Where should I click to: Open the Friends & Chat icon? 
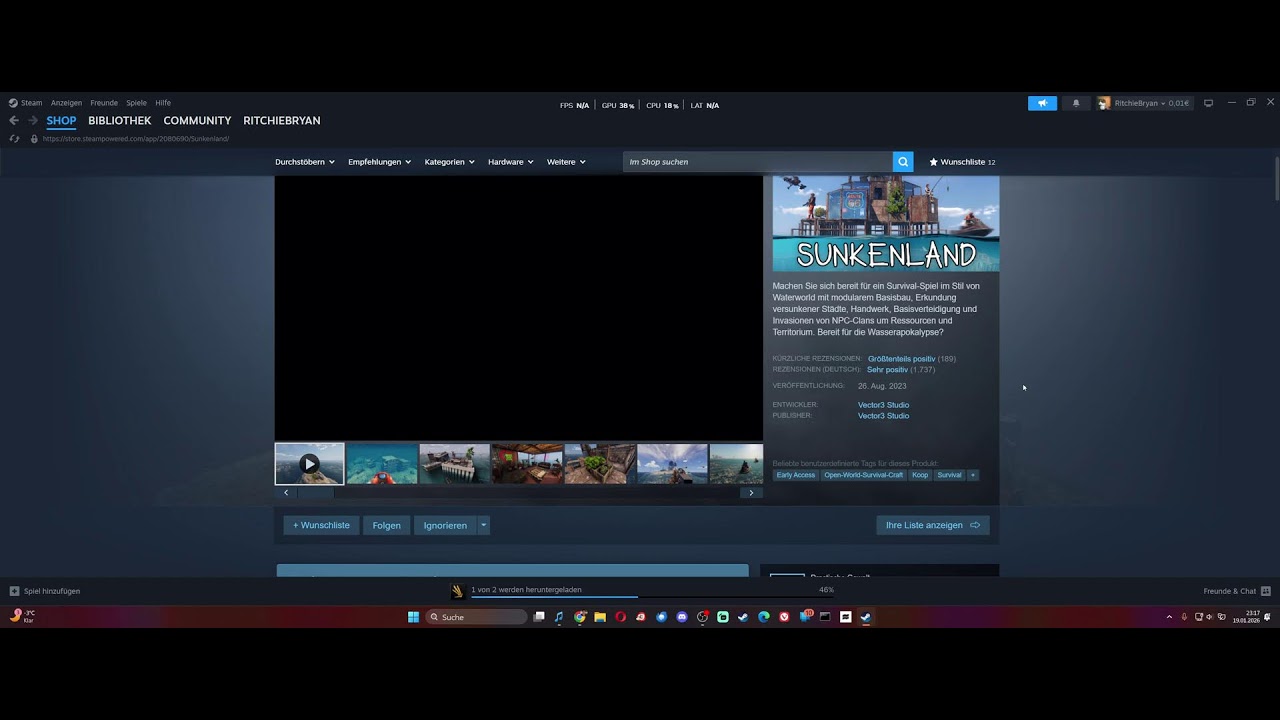[1266, 591]
